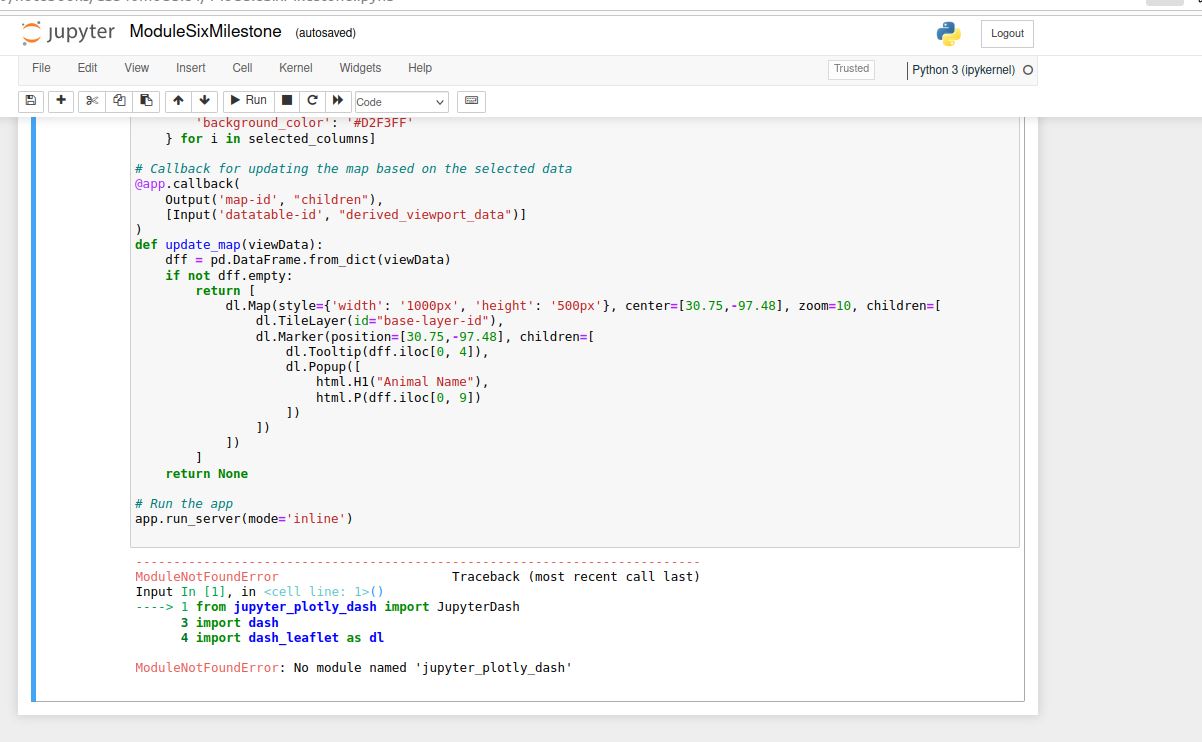
Task: Paste cells below icon
Action: [x=146, y=101]
